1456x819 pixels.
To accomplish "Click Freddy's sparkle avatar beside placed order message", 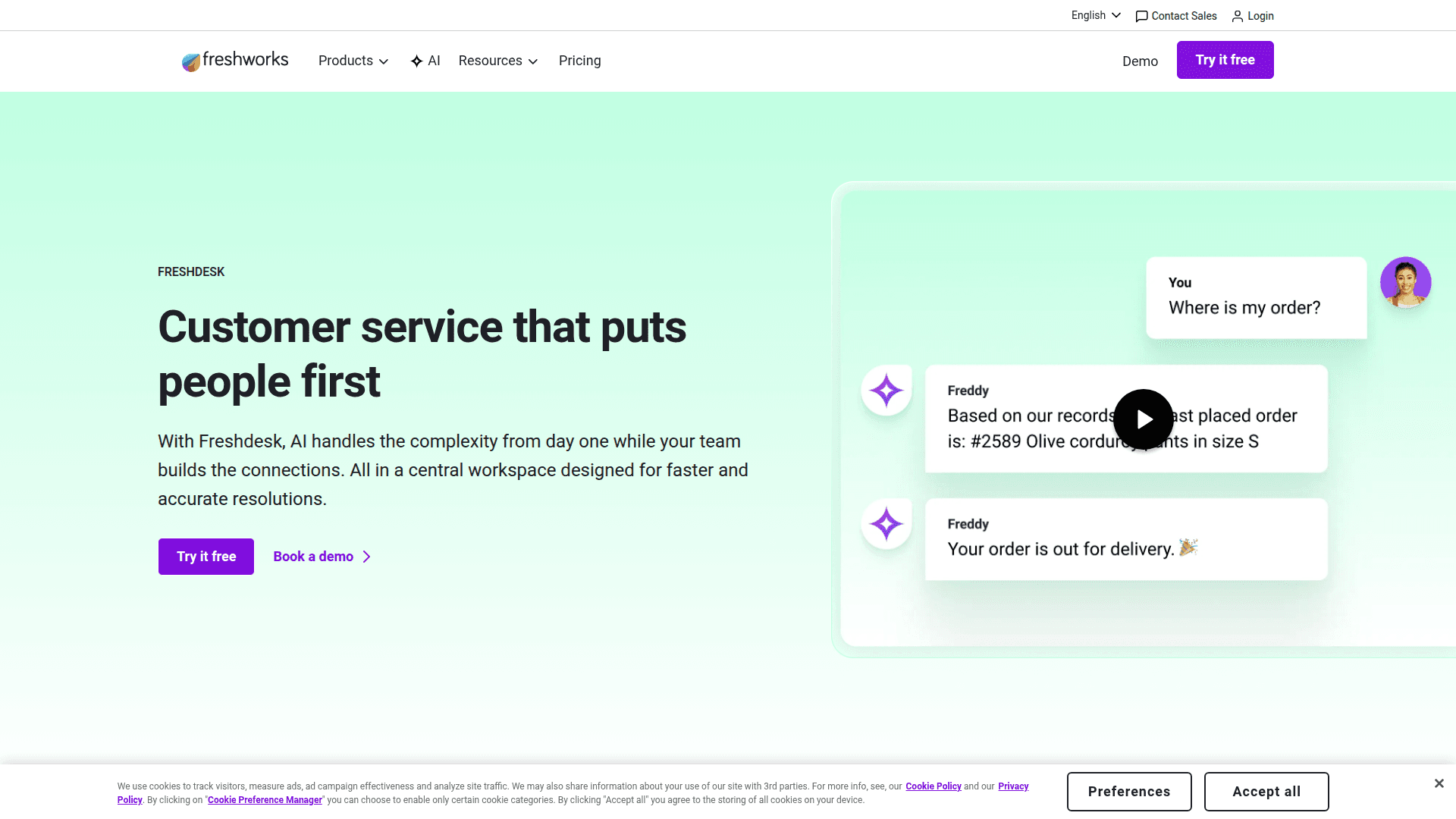I will (x=886, y=391).
